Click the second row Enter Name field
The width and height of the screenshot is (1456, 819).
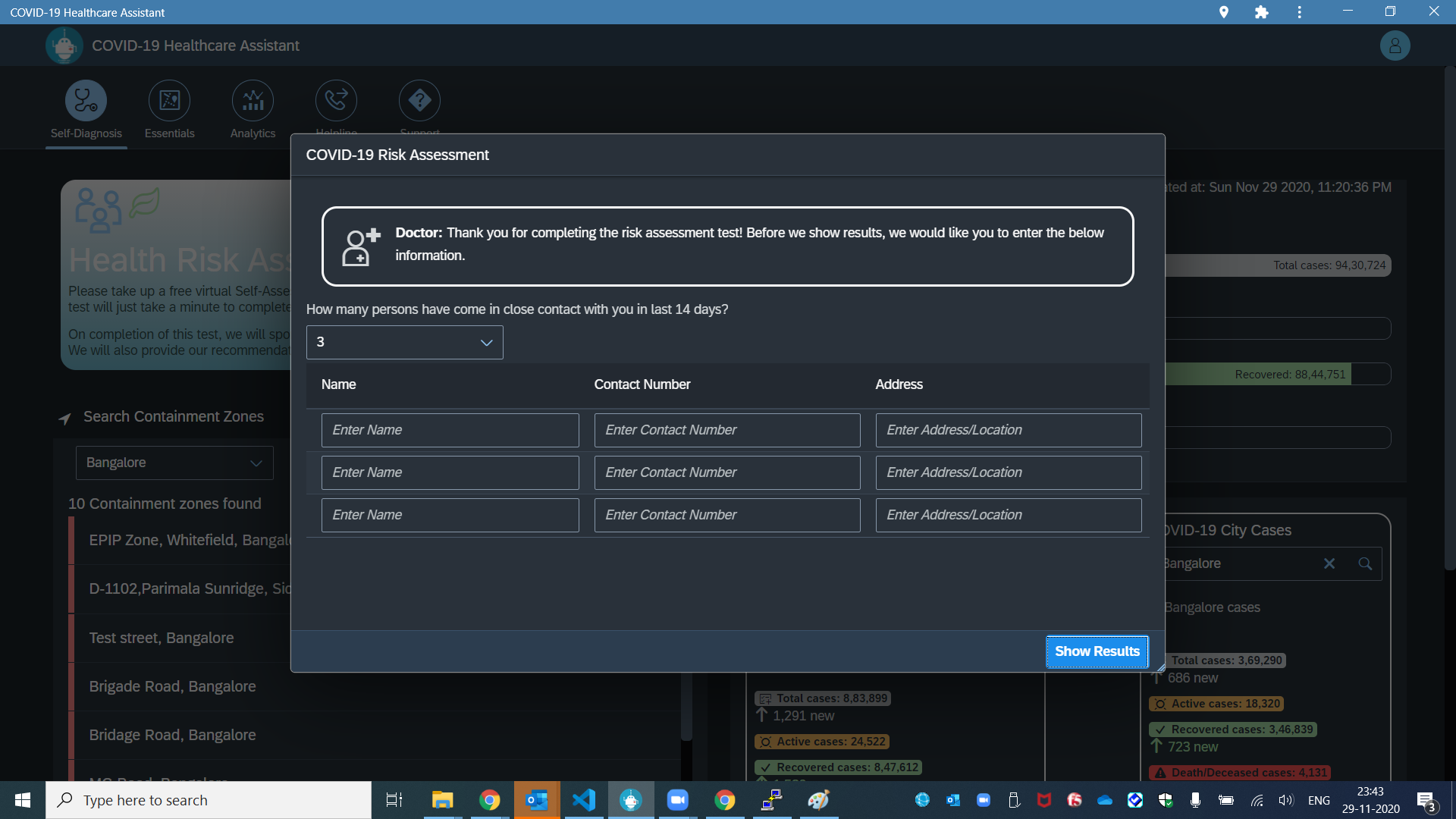click(x=450, y=472)
